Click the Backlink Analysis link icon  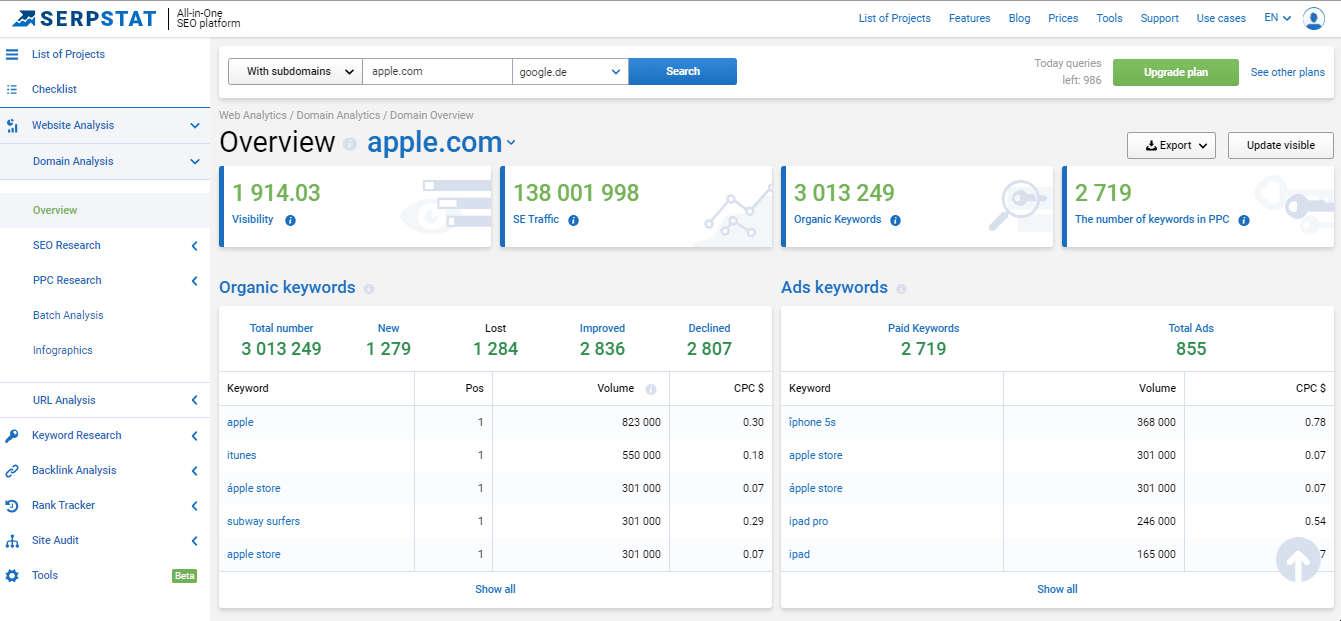12,471
